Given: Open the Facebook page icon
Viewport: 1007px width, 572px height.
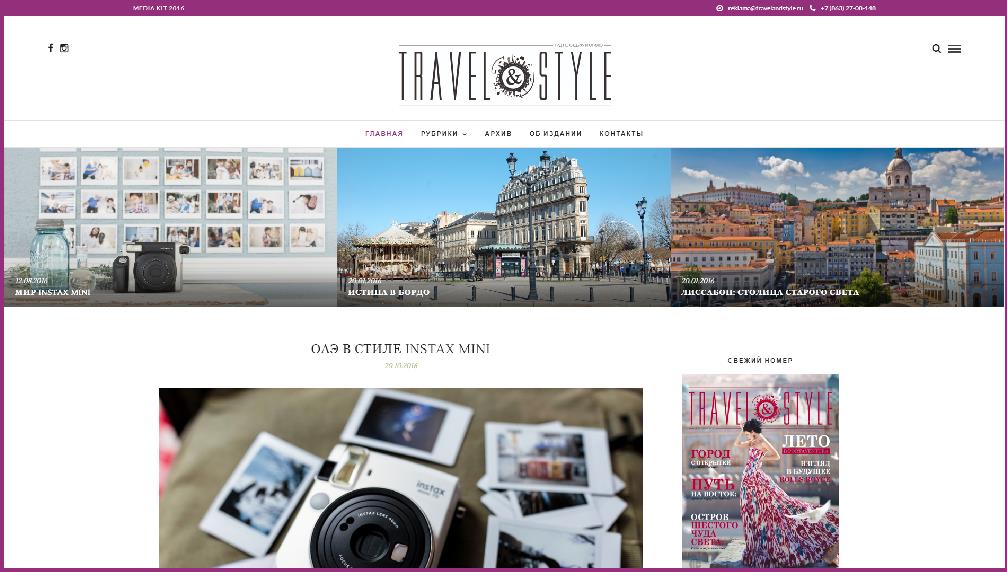Looking at the screenshot, I should coord(51,48).
